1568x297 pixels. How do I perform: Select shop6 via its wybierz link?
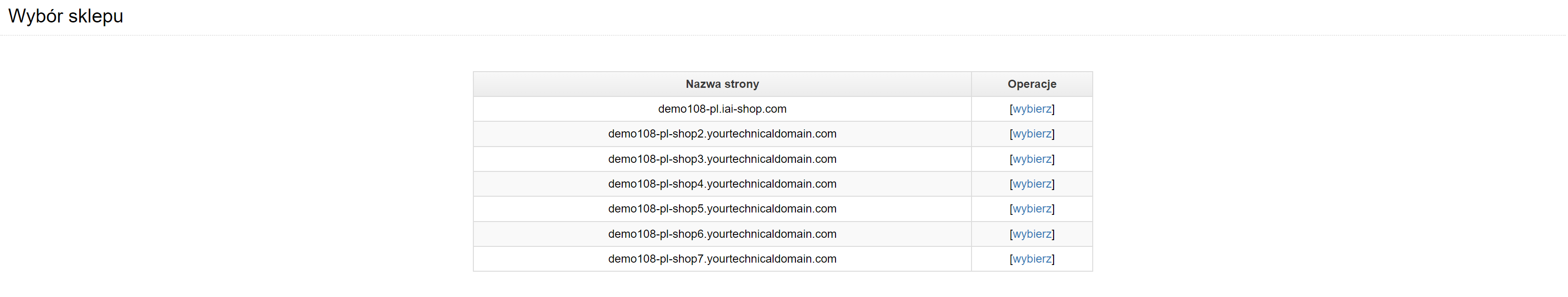(x=1031, y=233)
